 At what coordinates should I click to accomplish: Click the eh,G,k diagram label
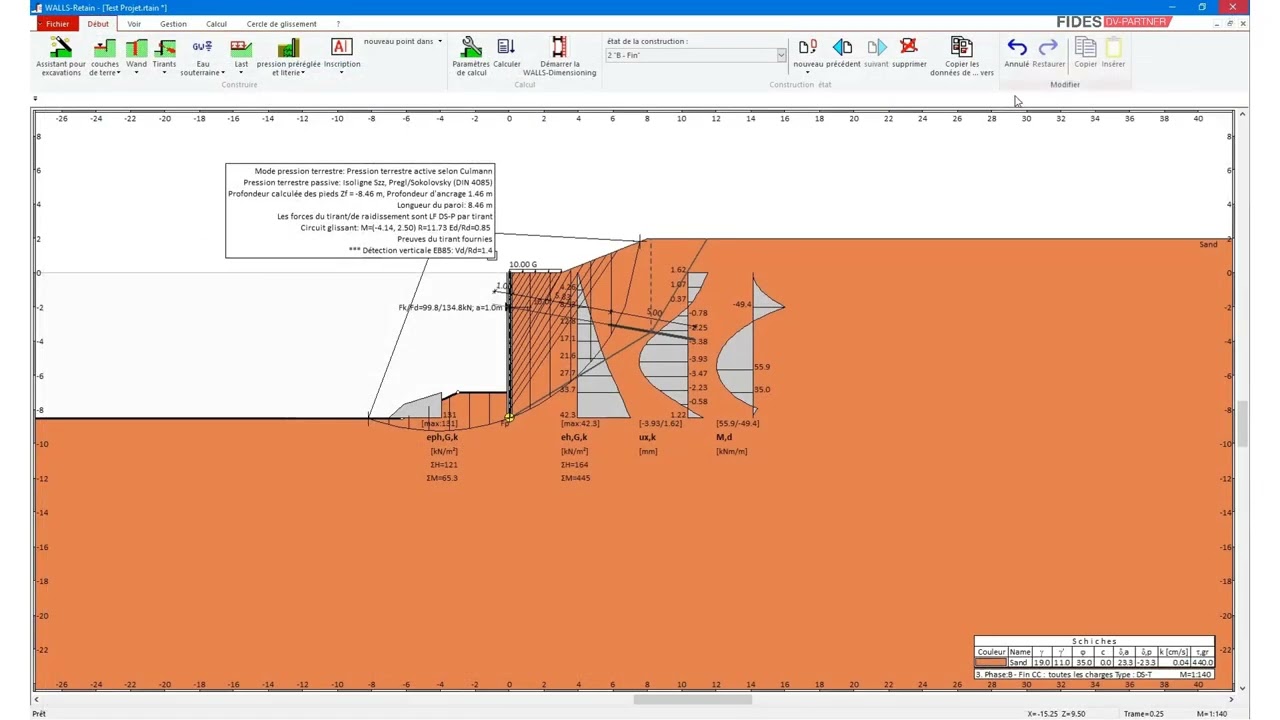(x=574, y=437)
